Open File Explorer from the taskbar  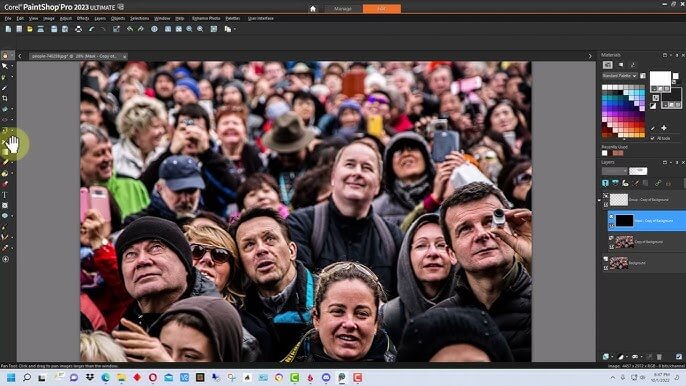(x=121, y=377)
